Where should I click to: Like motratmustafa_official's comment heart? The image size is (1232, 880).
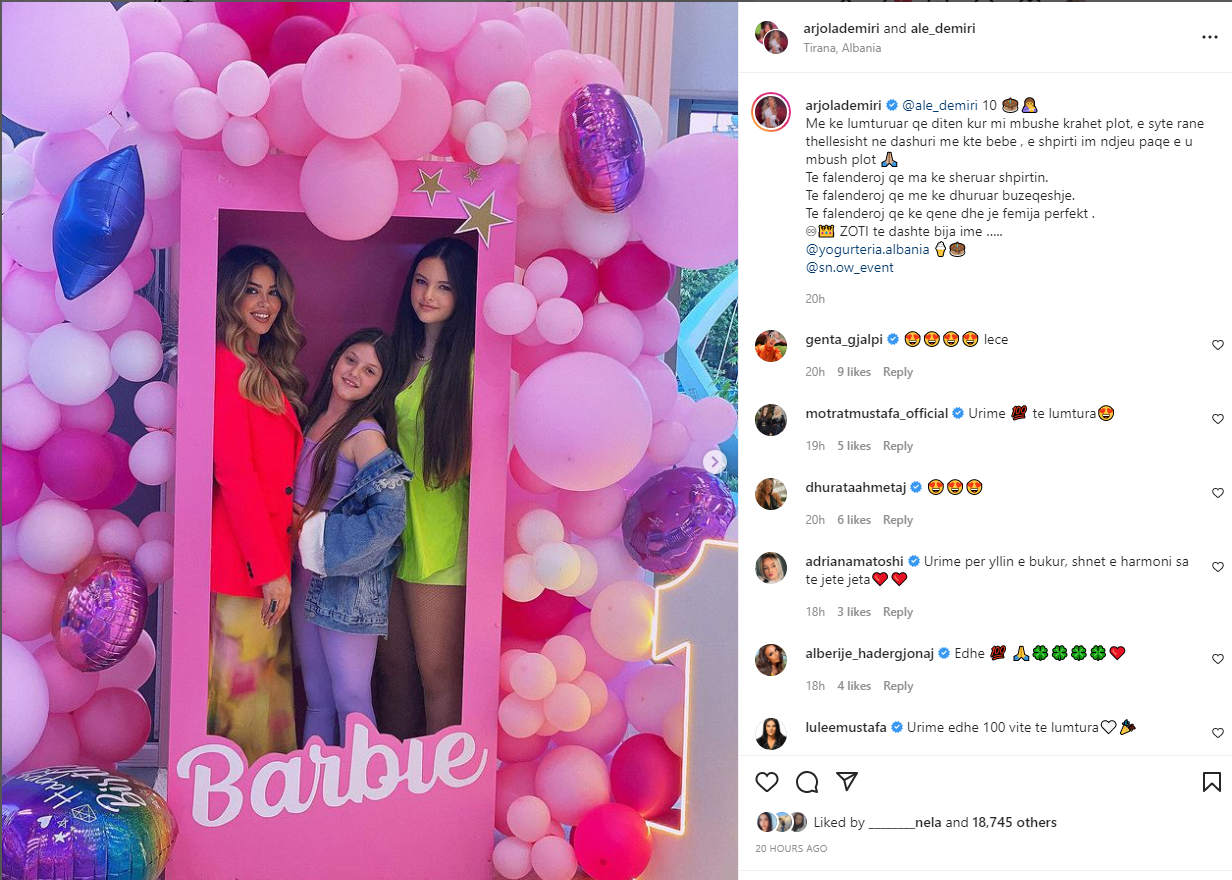coord(1217,419)
